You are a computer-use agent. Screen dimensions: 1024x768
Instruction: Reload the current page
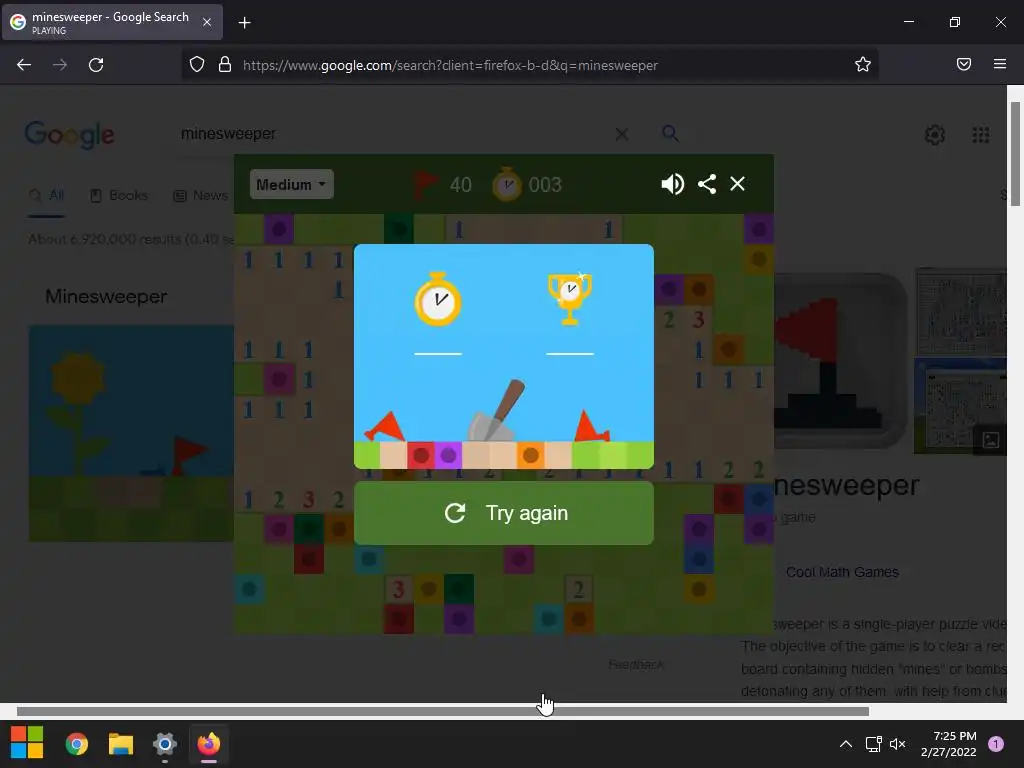click(x=96, y=65)
